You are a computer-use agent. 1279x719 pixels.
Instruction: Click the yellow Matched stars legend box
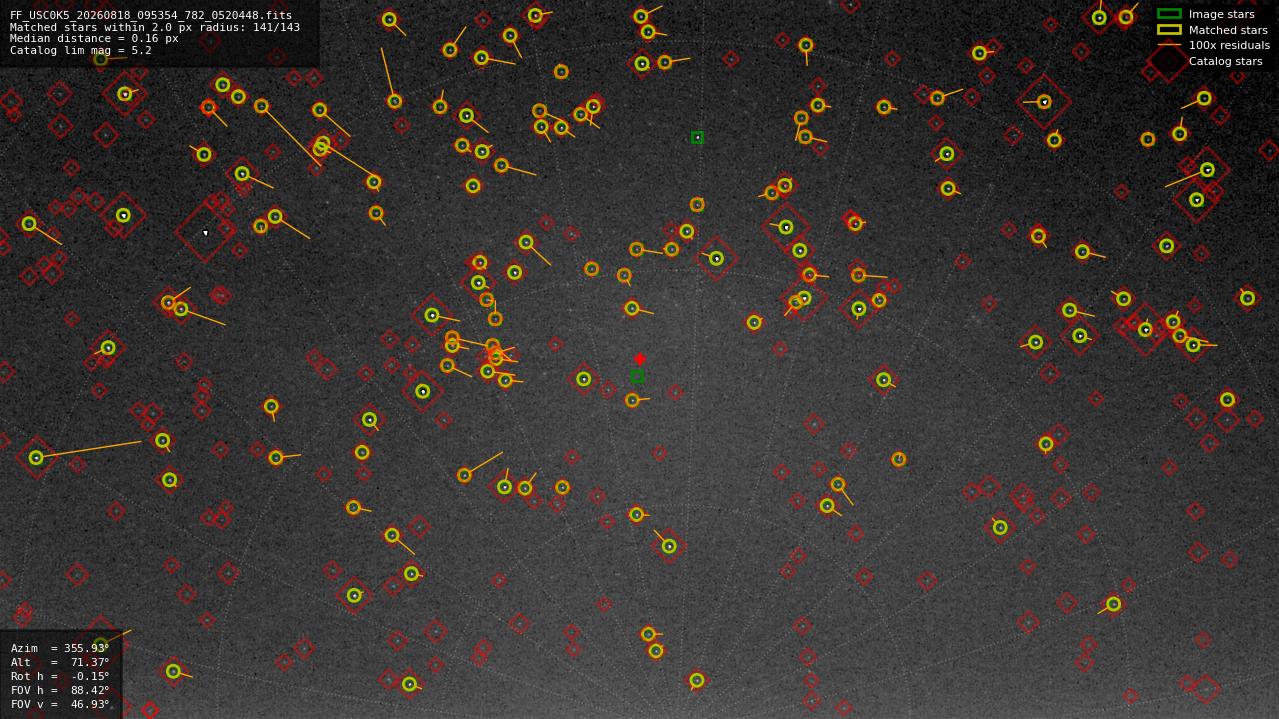[x=1169, y=30]
